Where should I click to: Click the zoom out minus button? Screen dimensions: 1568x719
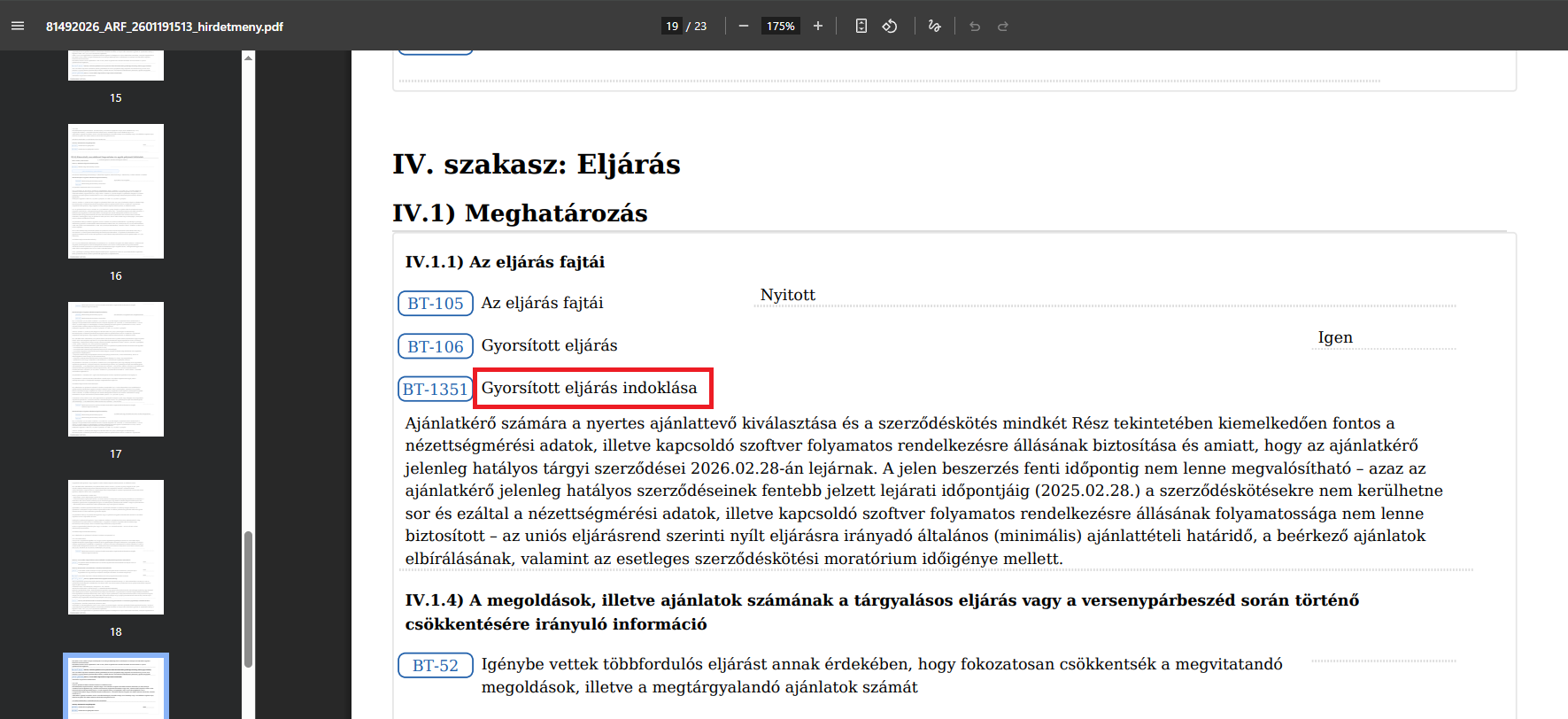point(744,27)
